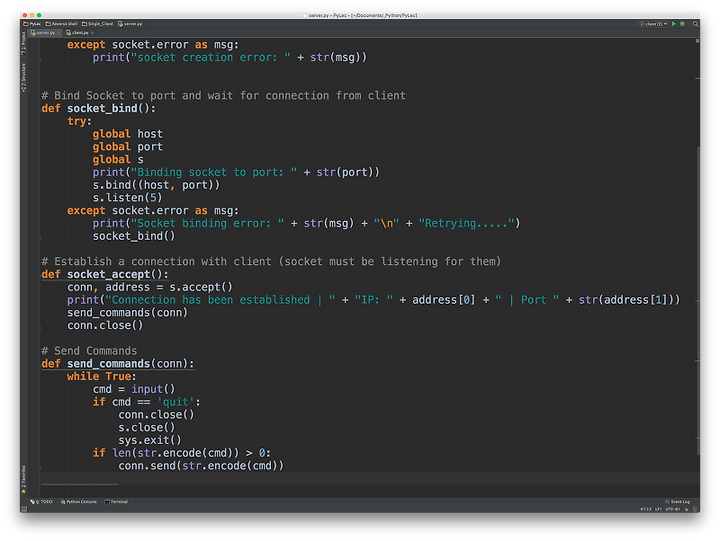
Task: Switch to the server.py editor tab
Action: coord(43,33)
